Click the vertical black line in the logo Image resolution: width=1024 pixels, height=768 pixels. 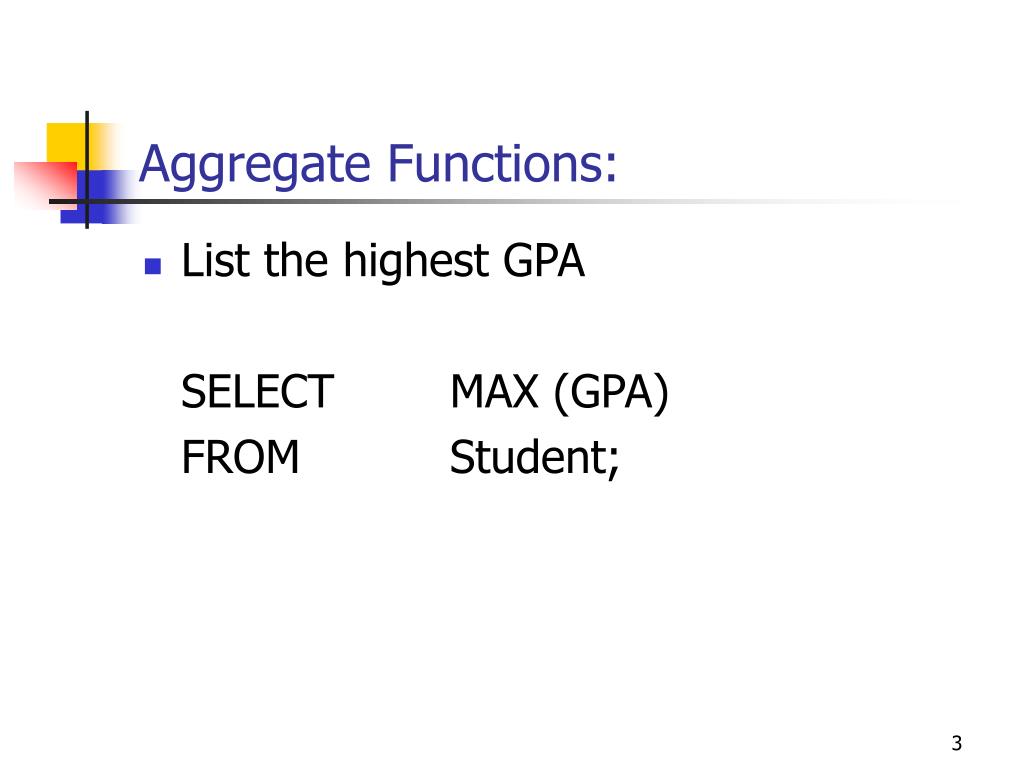[x=87, y=170]
